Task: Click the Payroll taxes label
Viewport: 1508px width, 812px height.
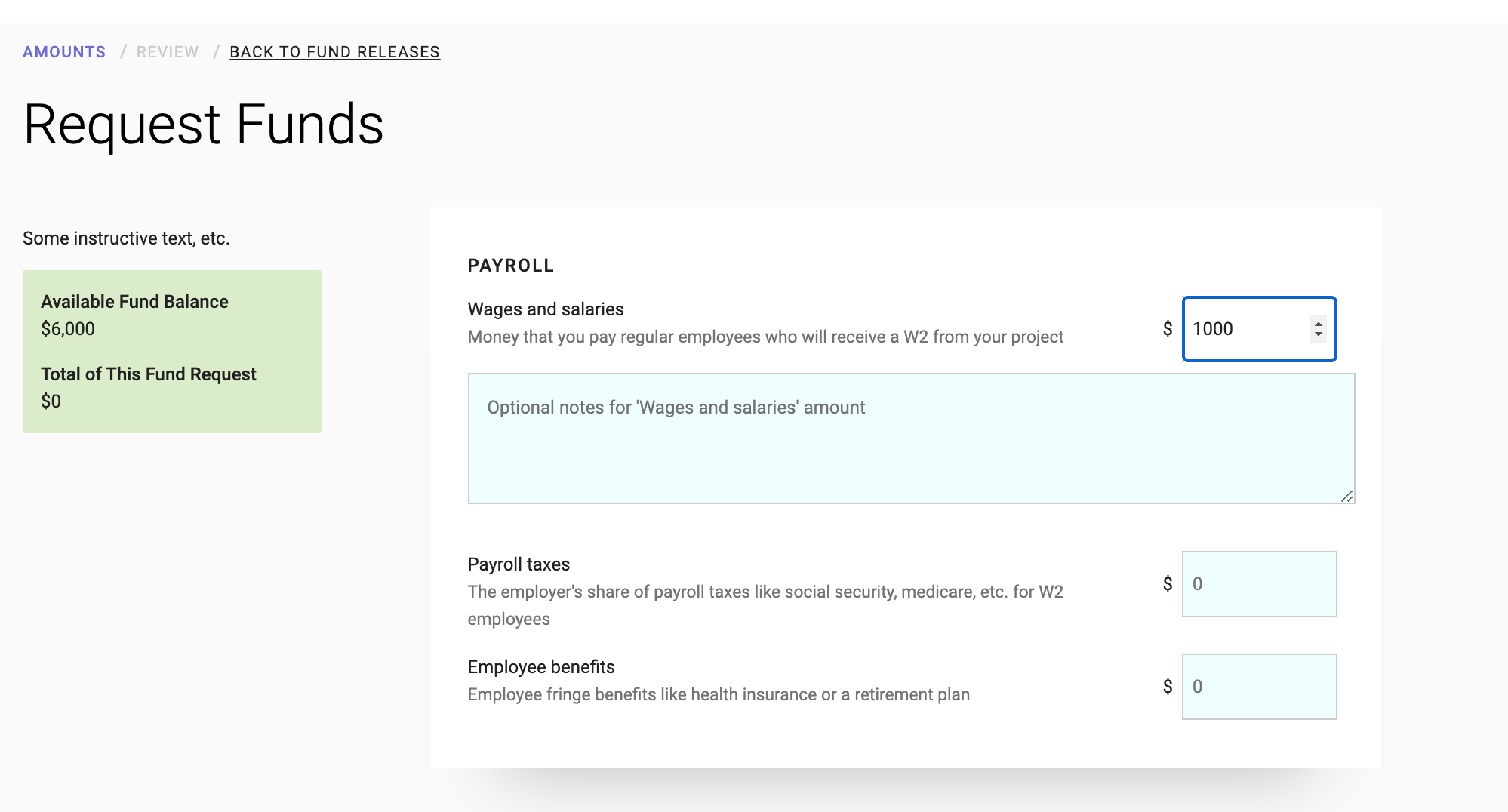Action: (x=519, y=564)
